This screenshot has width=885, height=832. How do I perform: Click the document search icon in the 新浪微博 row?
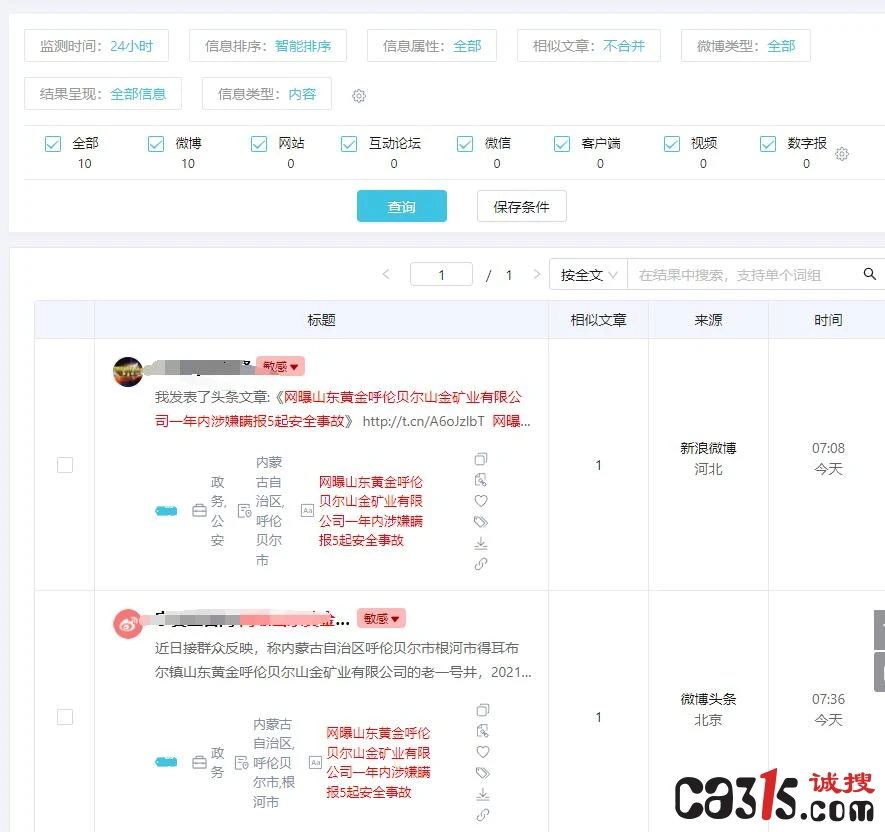click(x=481, y=480)
